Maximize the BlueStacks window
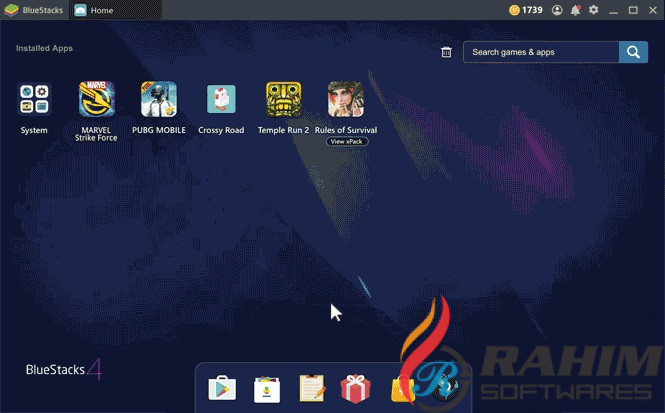Image resolution: width=665 pixels, height=413 pixels. (x=633, y=10)
